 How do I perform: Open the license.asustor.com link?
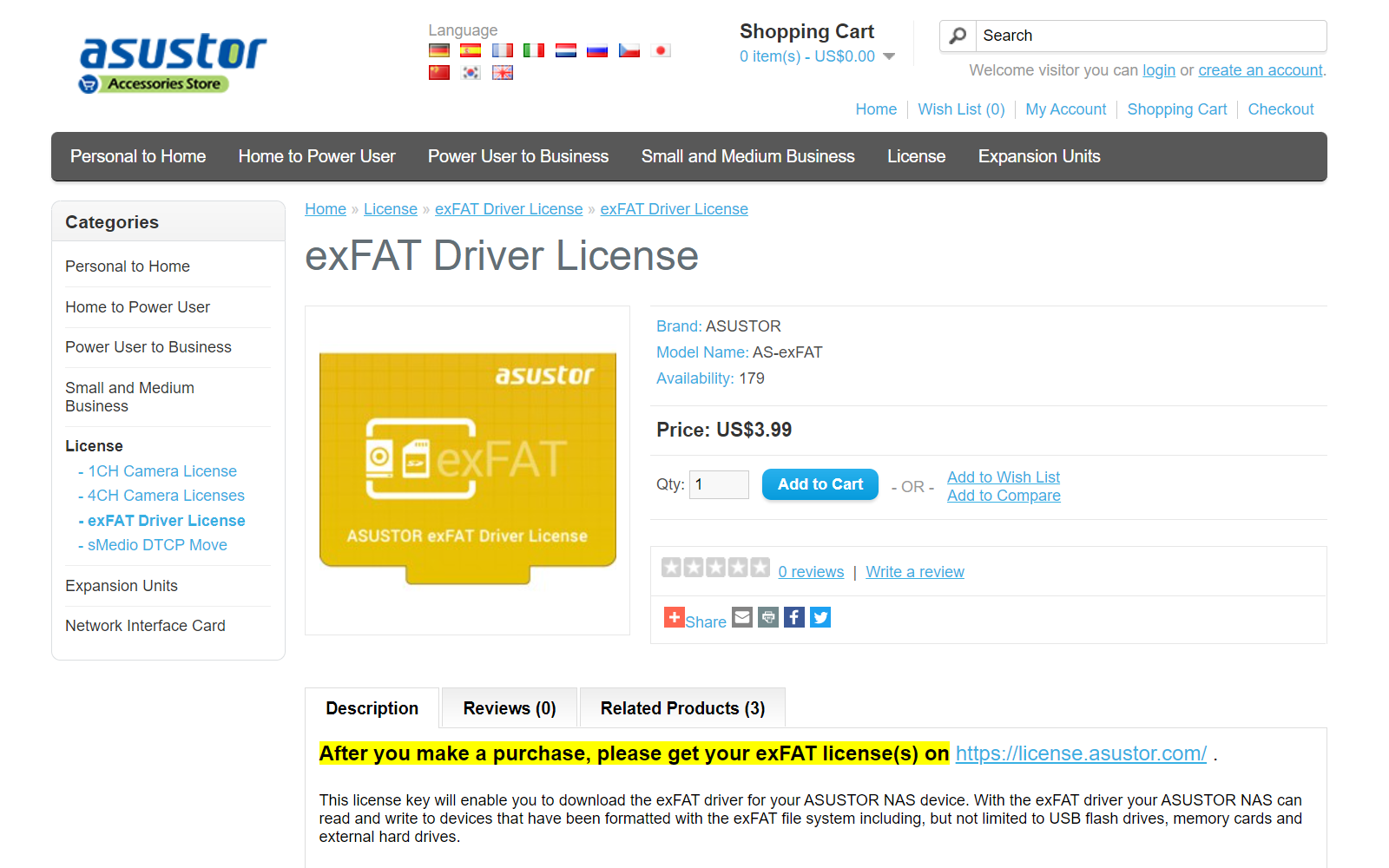coord(1081,753)
